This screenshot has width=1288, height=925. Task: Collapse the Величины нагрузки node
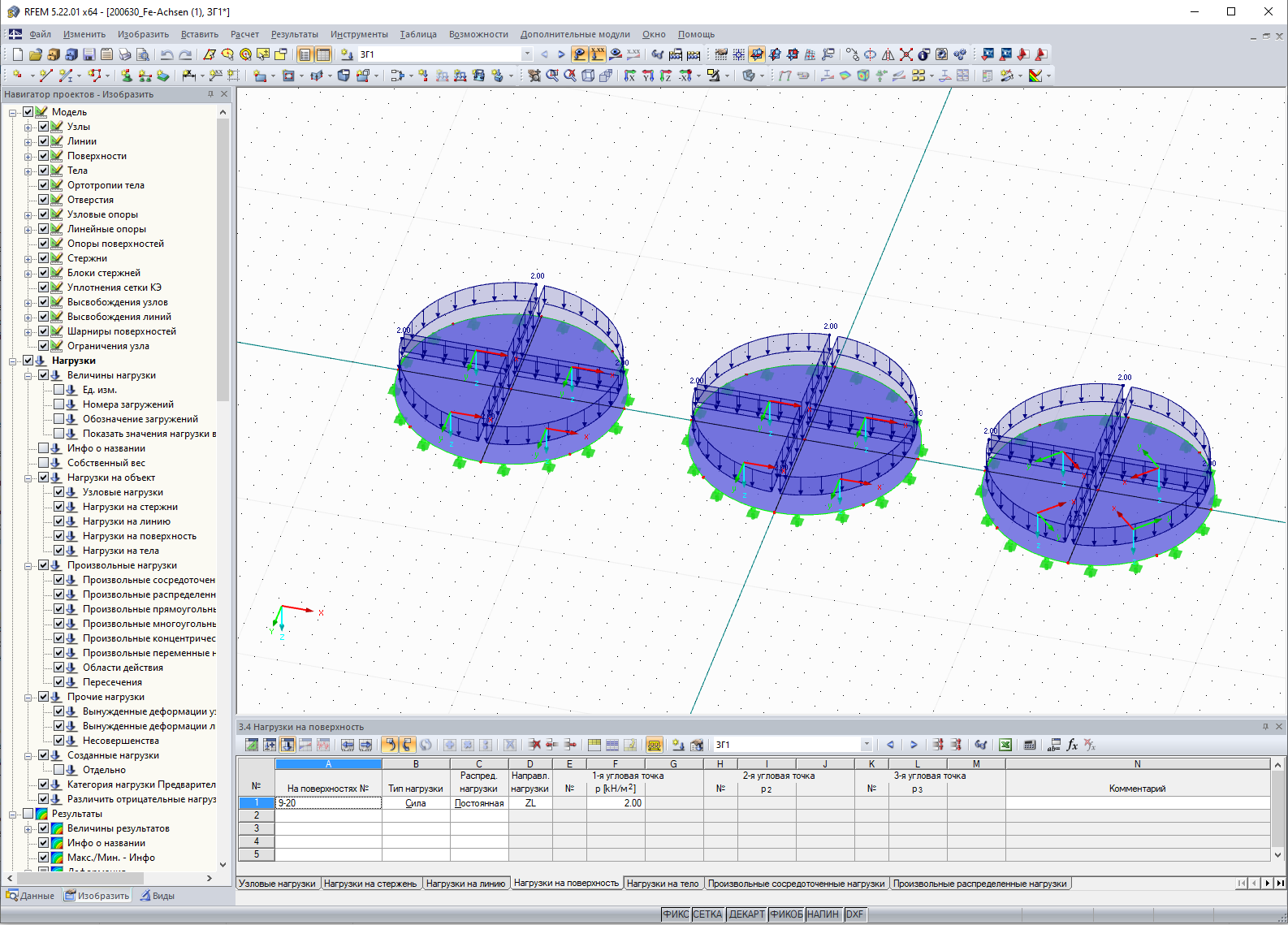(28, 375)
